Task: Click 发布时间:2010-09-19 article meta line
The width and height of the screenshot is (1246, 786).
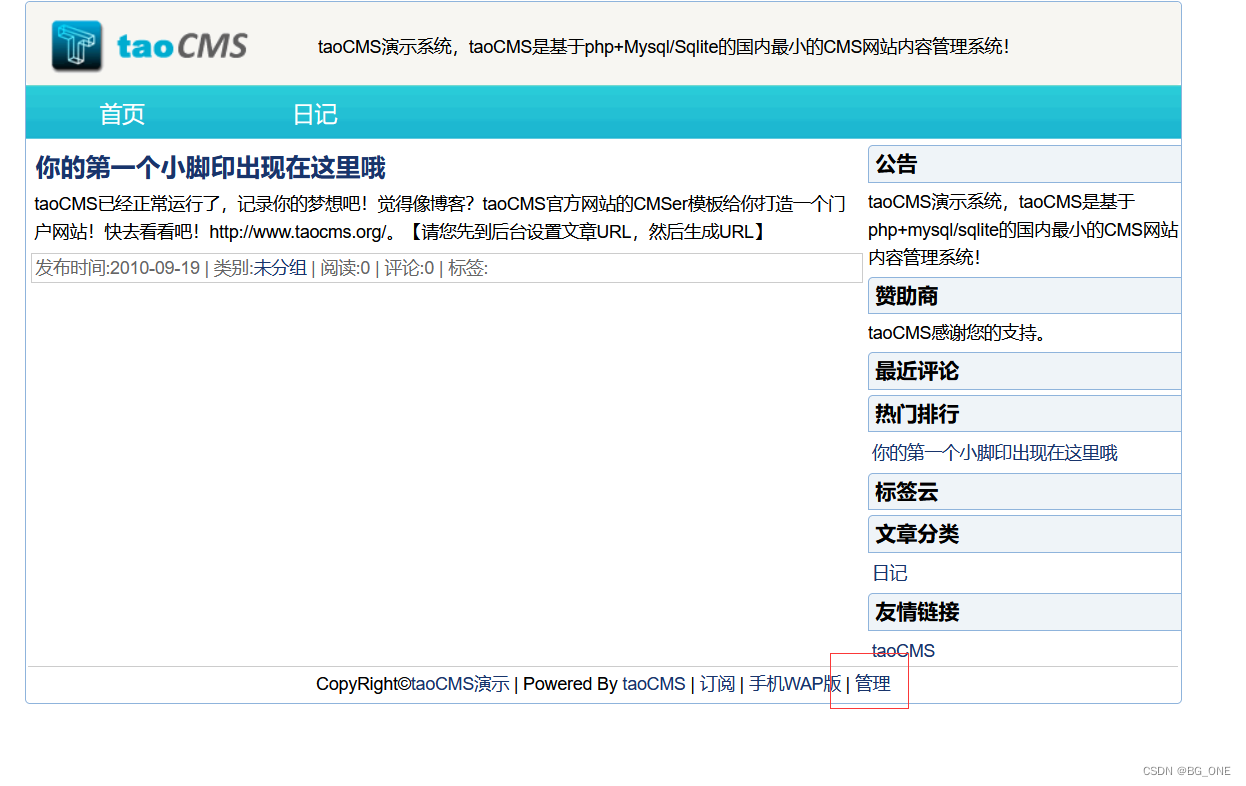Action: pyautogui.click(x=446, y=268)
